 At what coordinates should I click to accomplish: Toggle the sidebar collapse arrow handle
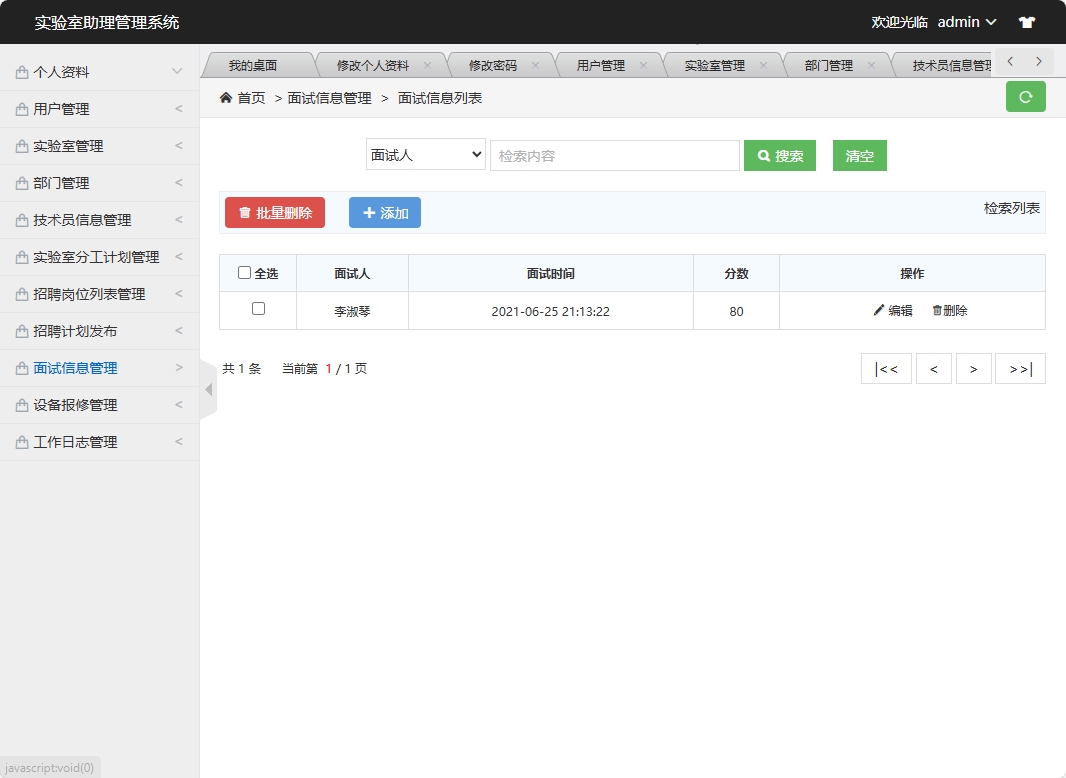(x=206, y=390)
